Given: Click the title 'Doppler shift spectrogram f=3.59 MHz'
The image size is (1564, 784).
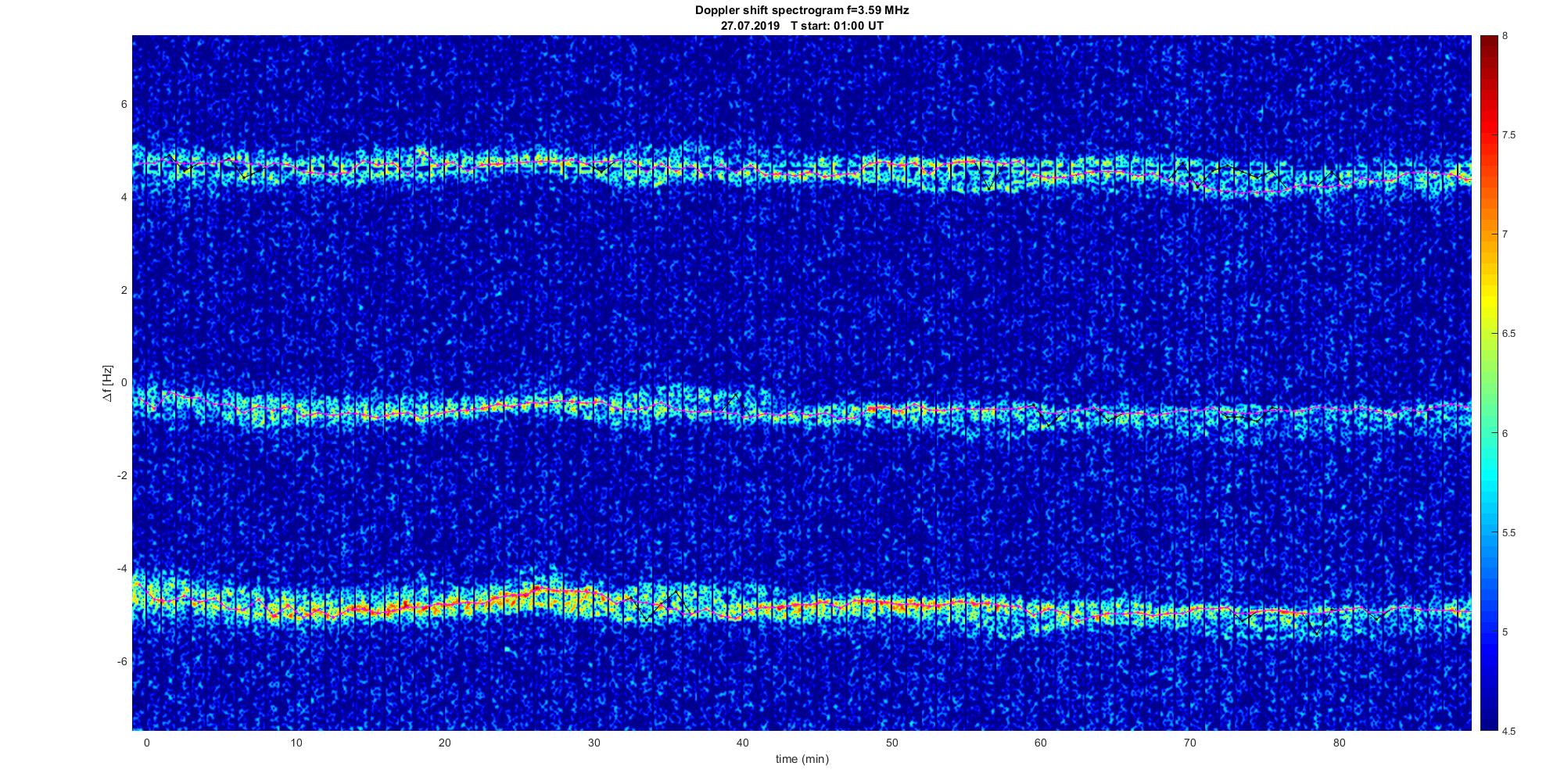Looking at the screenshot, I should (802, 10).
